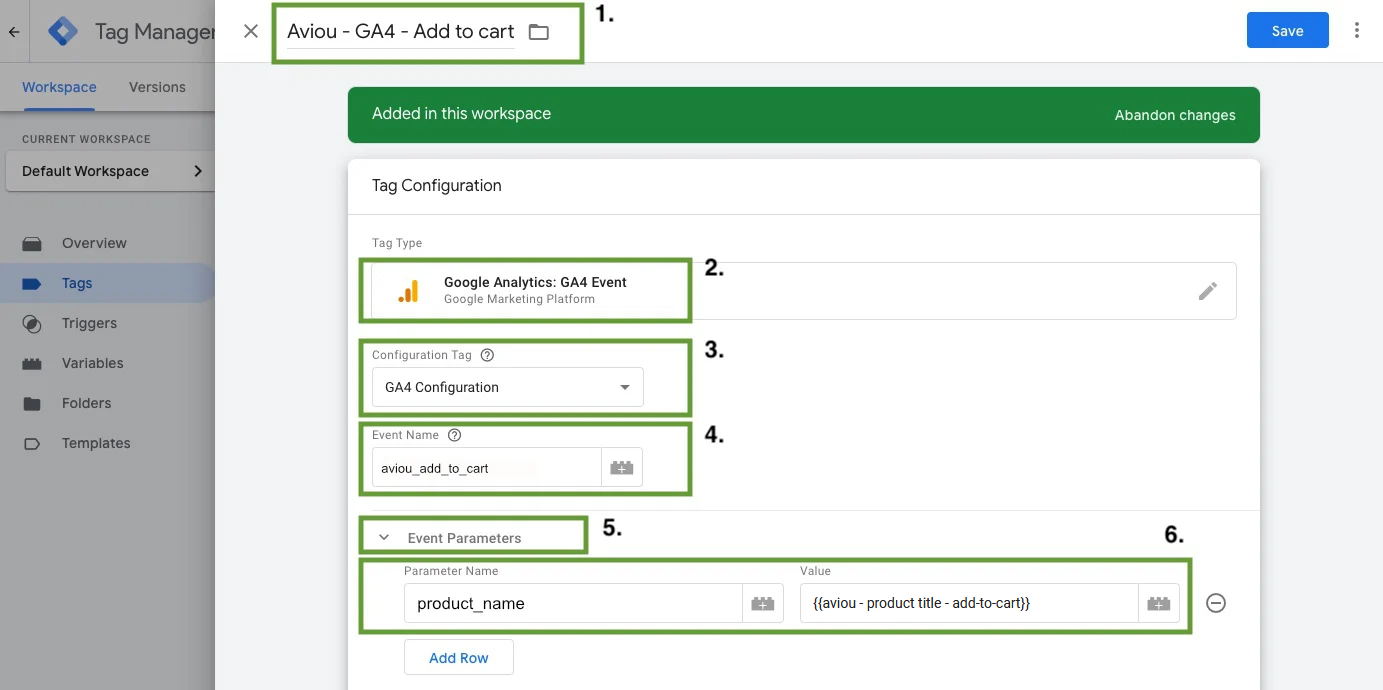Image resolution: width=1383 pixels, height=690 pixels.
Task: Edit the tag name field
Action: pos(401,31)
